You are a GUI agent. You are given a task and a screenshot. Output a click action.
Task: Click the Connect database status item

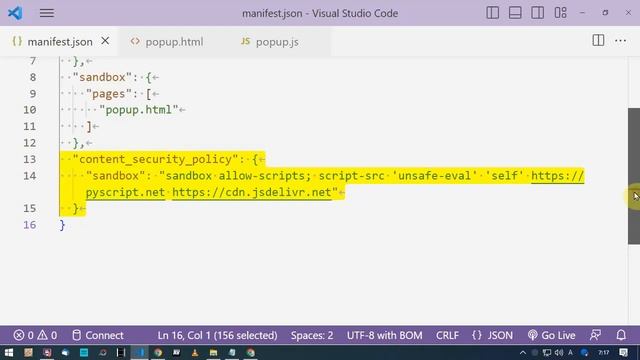[x=98, y=336]
